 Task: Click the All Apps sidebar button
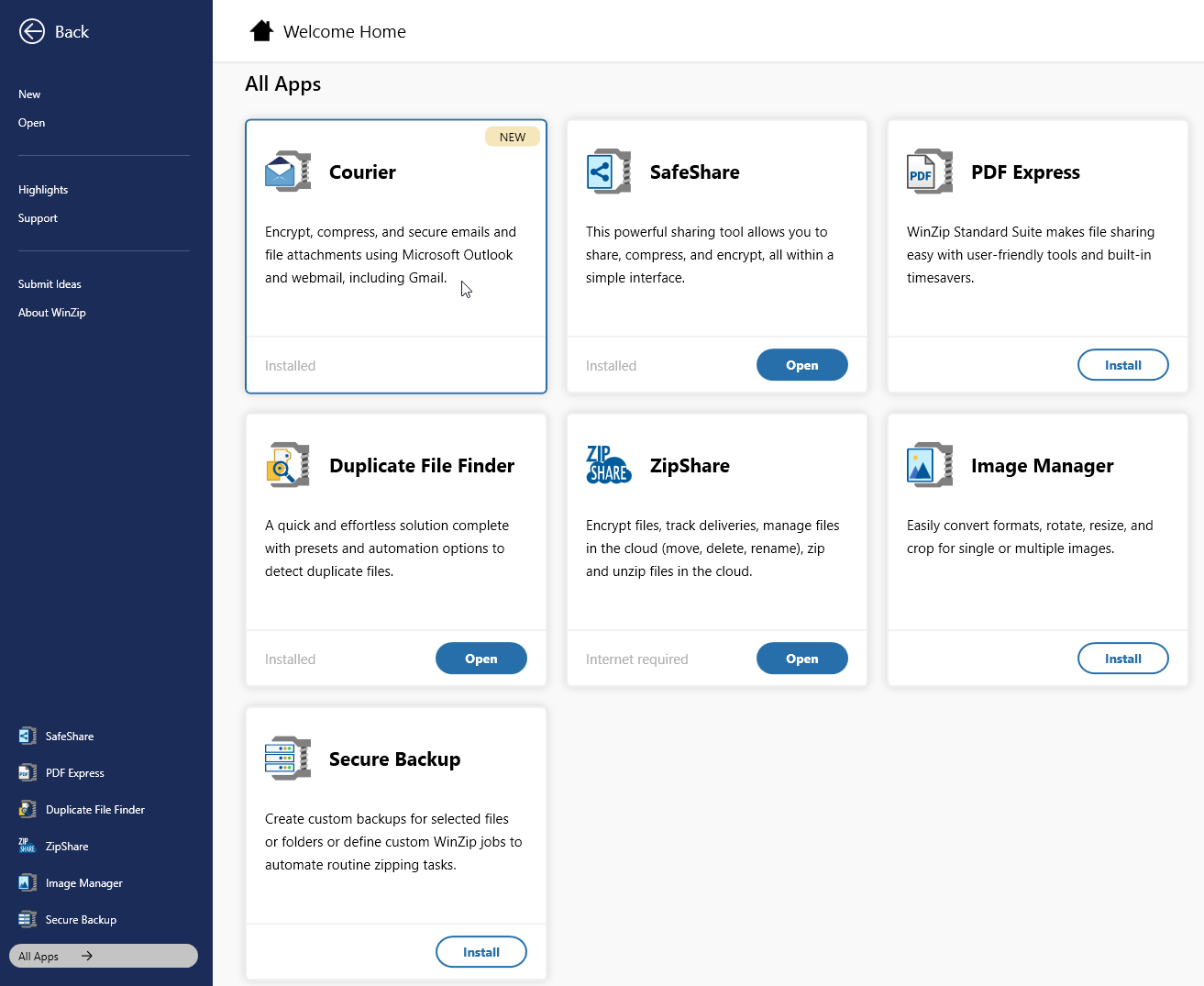coord(104,956)
